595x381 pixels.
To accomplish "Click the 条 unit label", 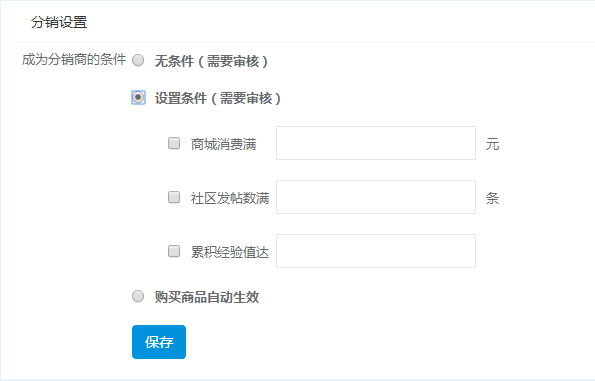I will coord(493,198).
